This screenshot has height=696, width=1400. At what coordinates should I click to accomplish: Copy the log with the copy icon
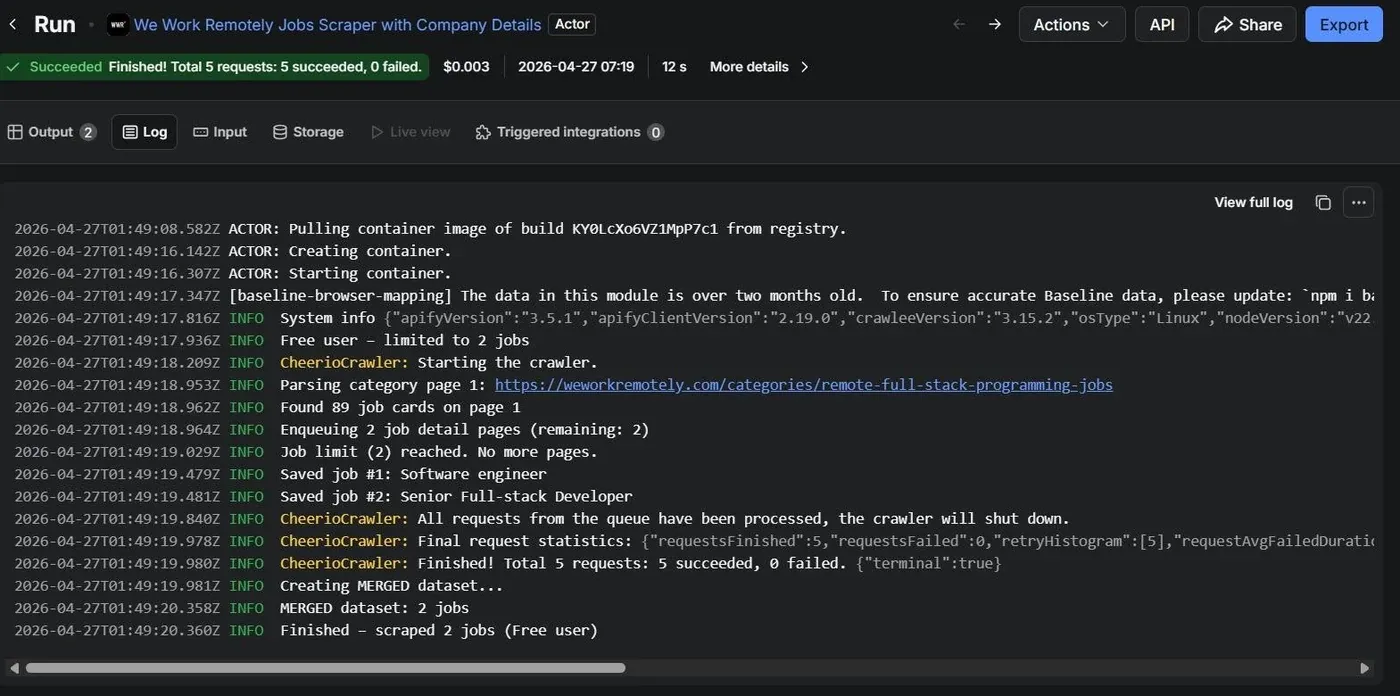pyautogui.click(x=1323, y=202)
